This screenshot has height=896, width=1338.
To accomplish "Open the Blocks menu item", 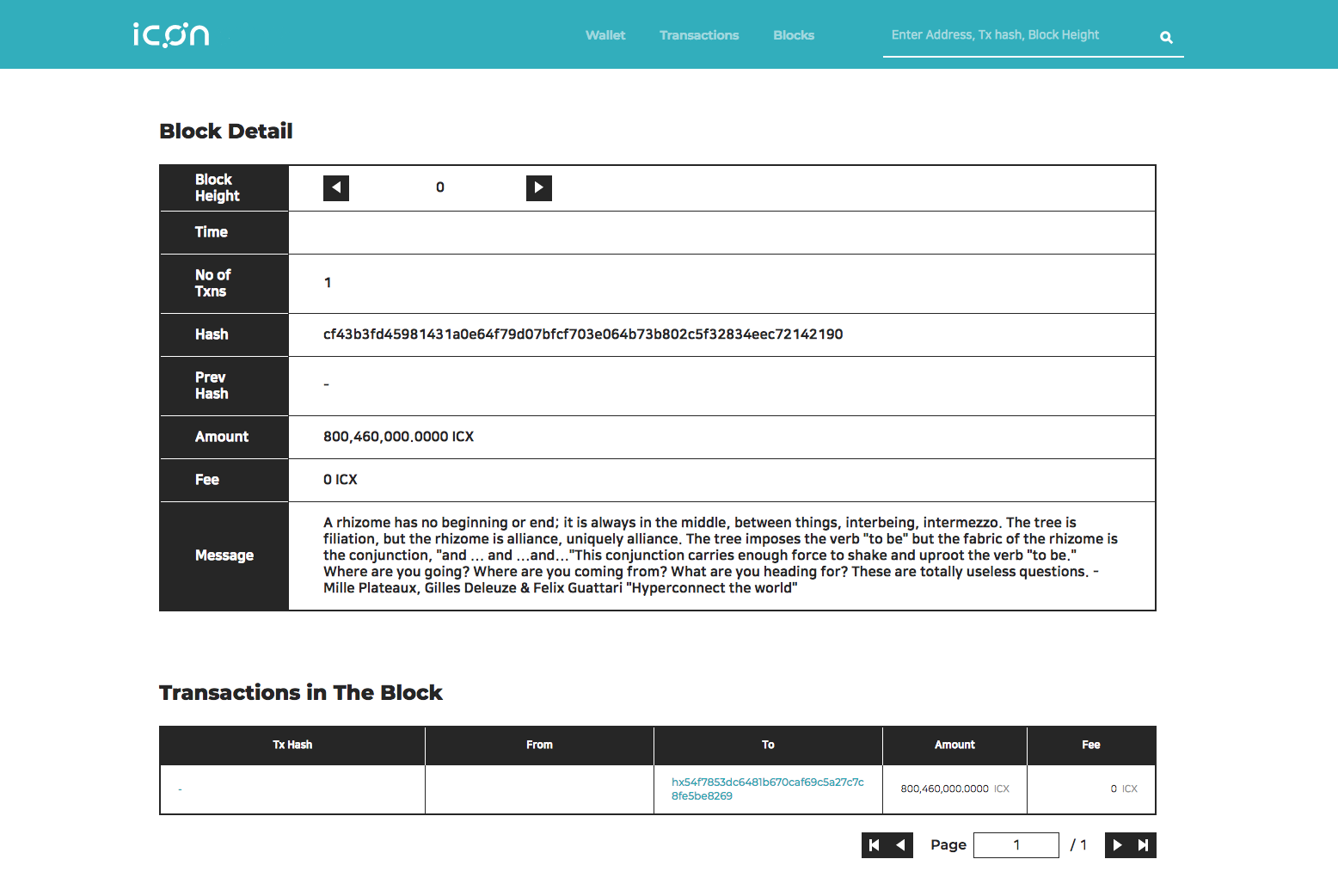I will 794,35.
